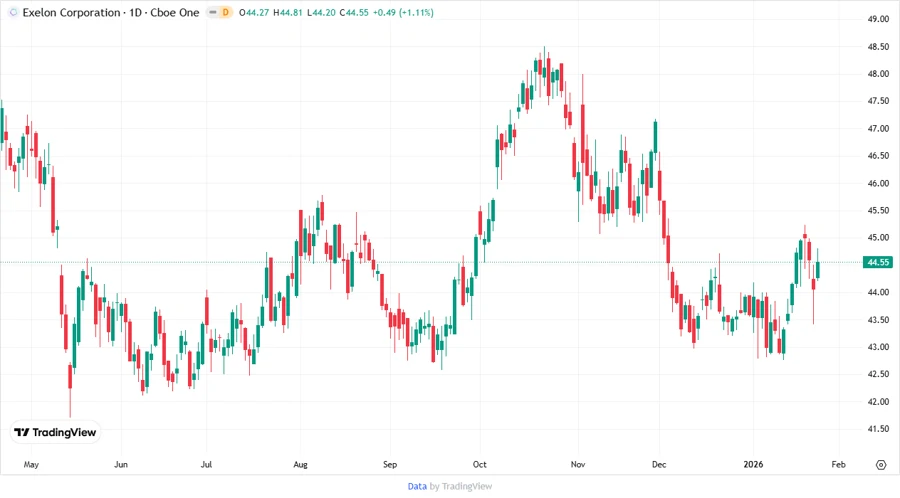Click the 2026 label on time axis
This screenshot has width=900, height=498.
(753, 465)
